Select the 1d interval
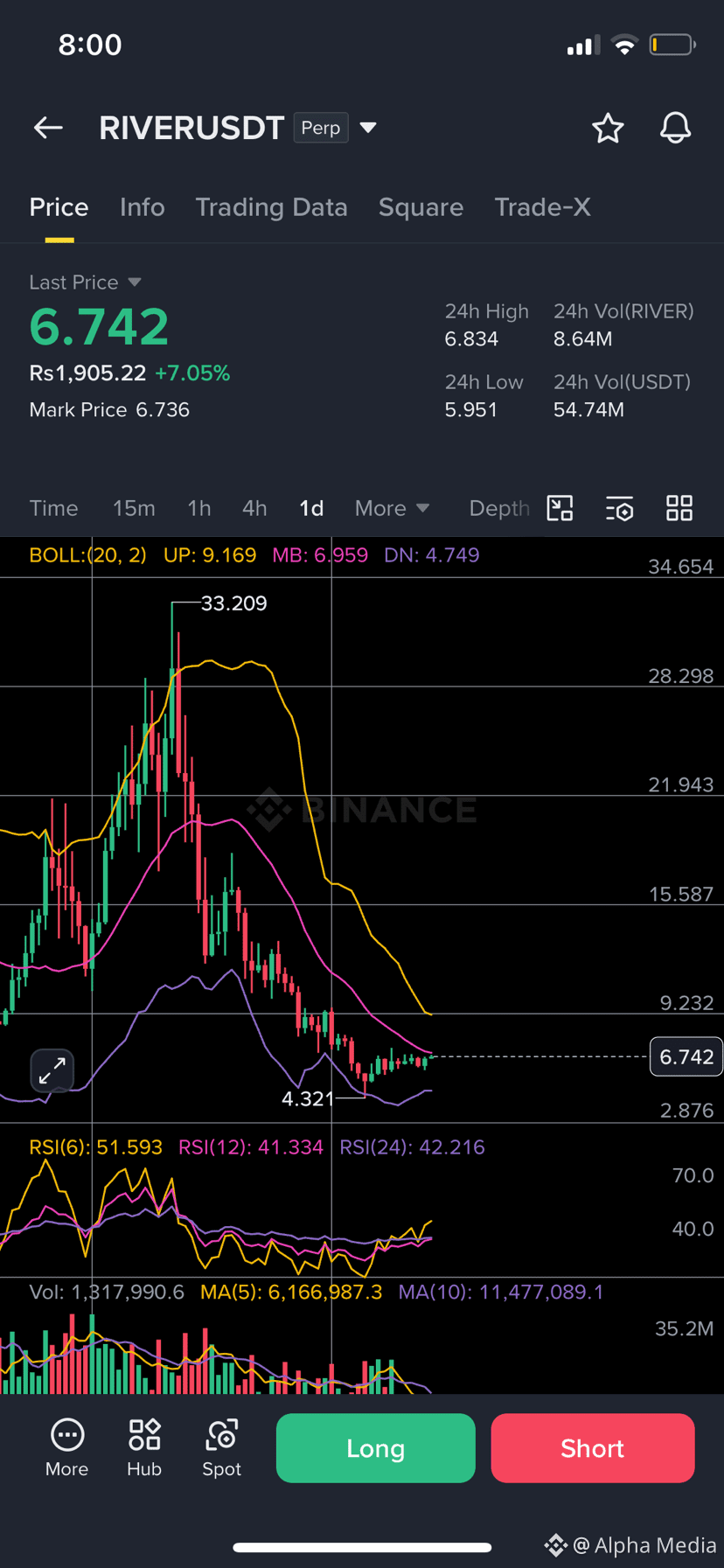The width and height of the screenshot is (724, 1568). [311, 508]
